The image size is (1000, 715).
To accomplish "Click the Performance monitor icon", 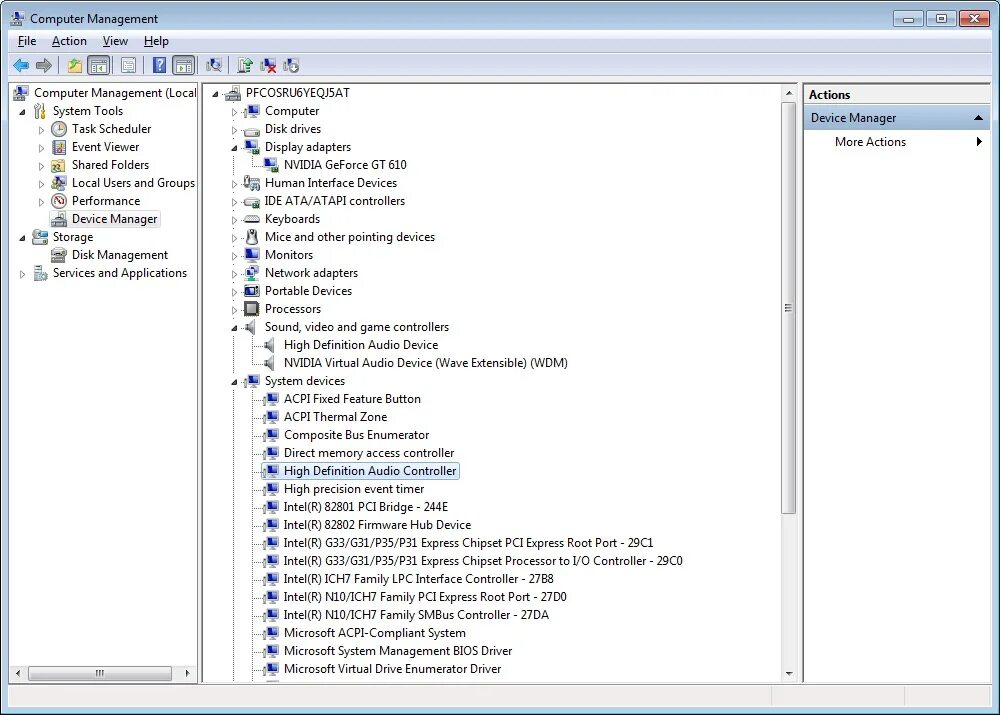I will pos(59,201).
